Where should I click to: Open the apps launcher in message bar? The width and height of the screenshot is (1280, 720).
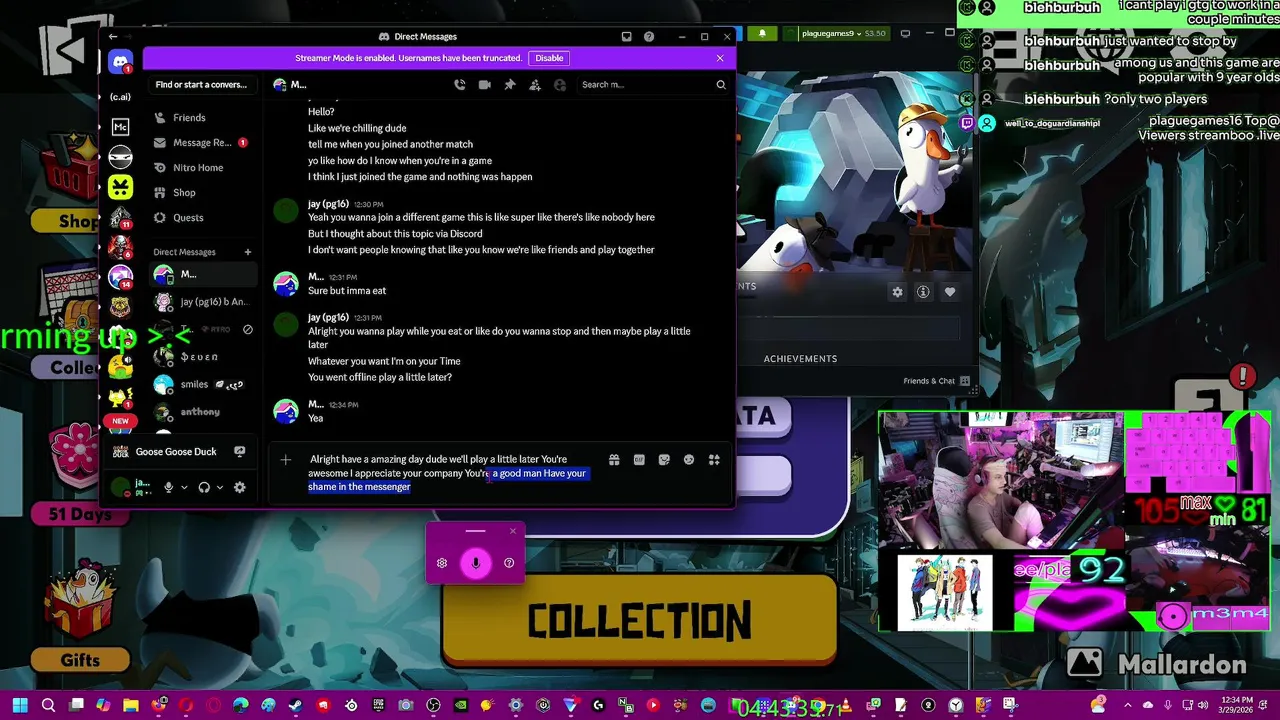tap(714, 460)
